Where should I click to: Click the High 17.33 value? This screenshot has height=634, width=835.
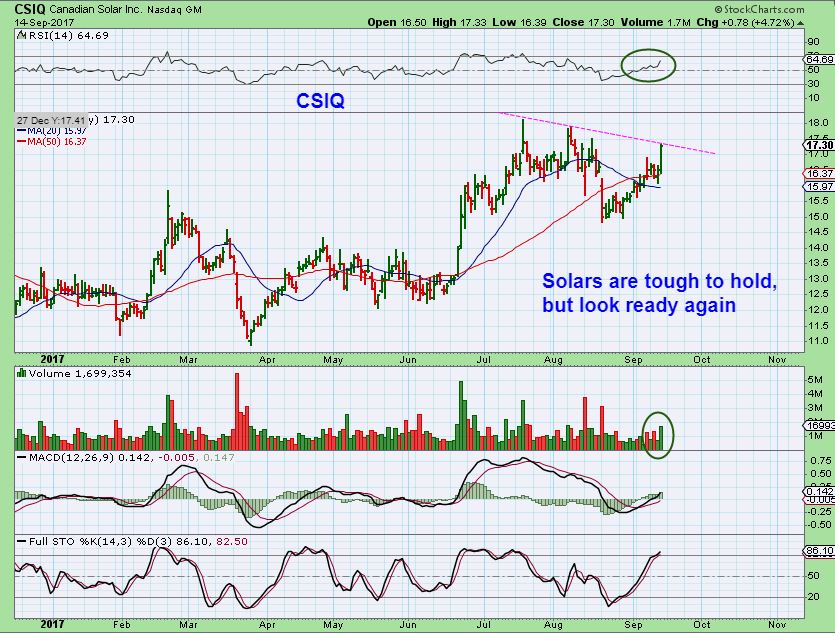460,22
